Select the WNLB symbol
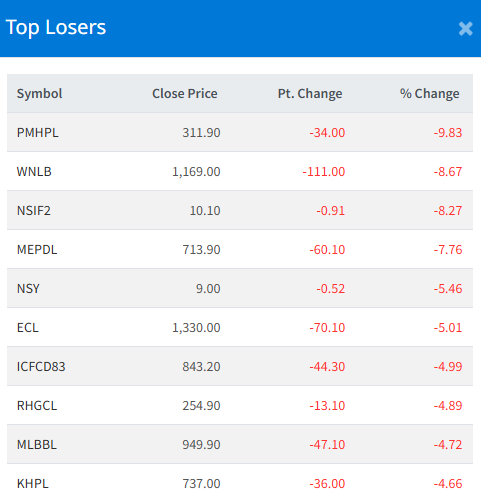 [34, 172]
